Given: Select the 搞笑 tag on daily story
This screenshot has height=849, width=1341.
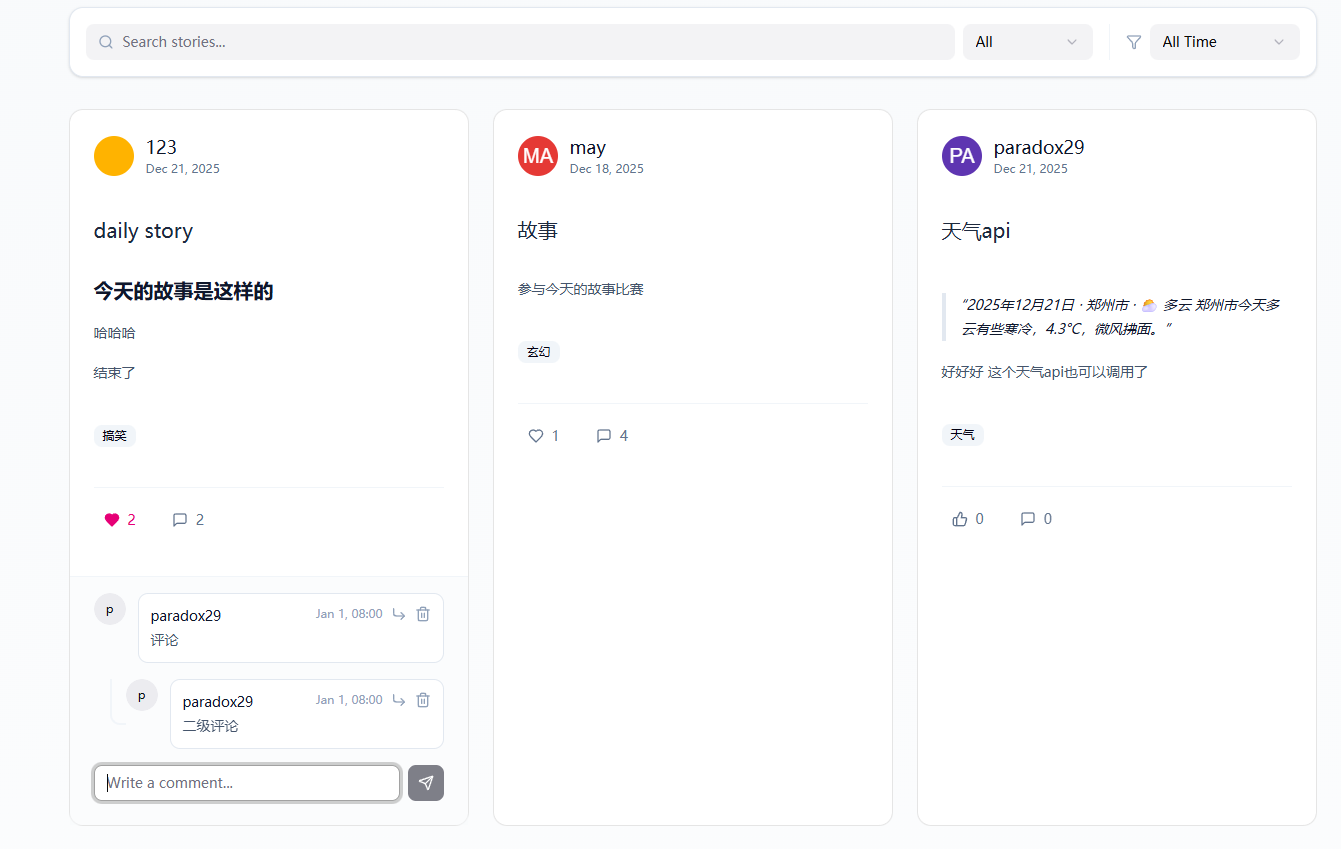Looking at the screenshot, I should (x=115, y=436).
